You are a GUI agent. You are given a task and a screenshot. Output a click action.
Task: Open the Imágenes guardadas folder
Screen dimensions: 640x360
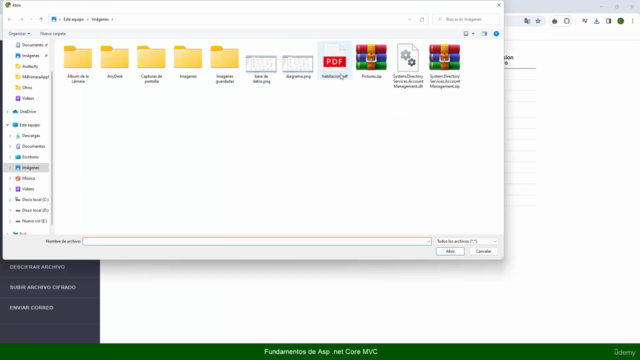pyautogui.click(x=224, y=64)
